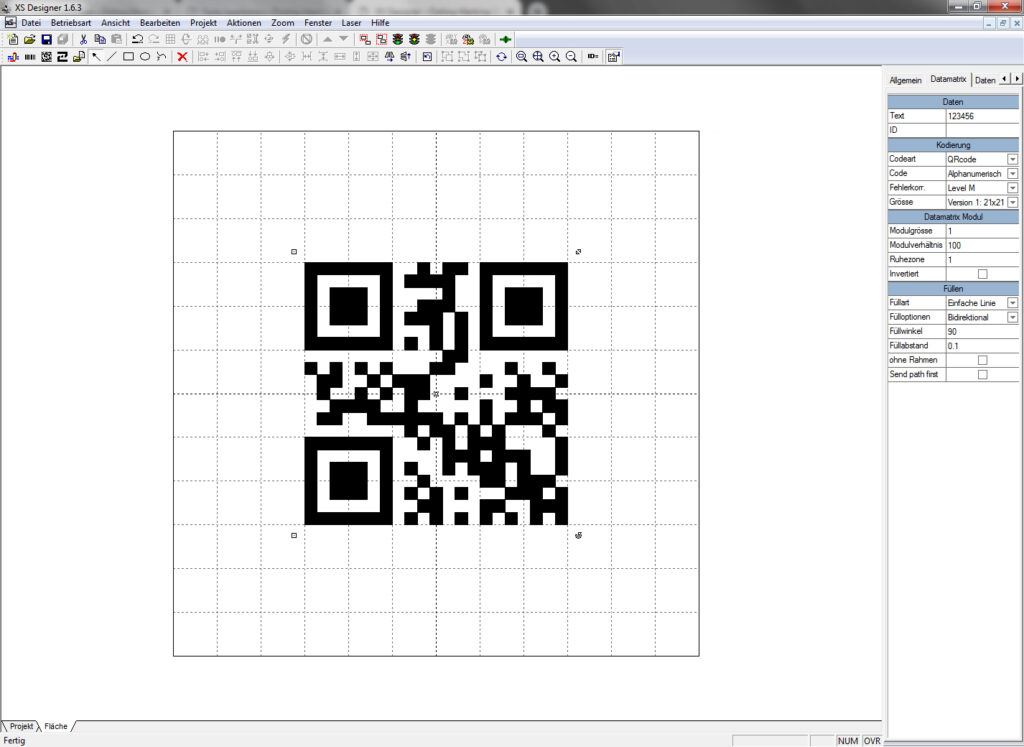1024x747 pixels.
Task: Switch to the Projekt bottom tab
Action: pos(21,726)
